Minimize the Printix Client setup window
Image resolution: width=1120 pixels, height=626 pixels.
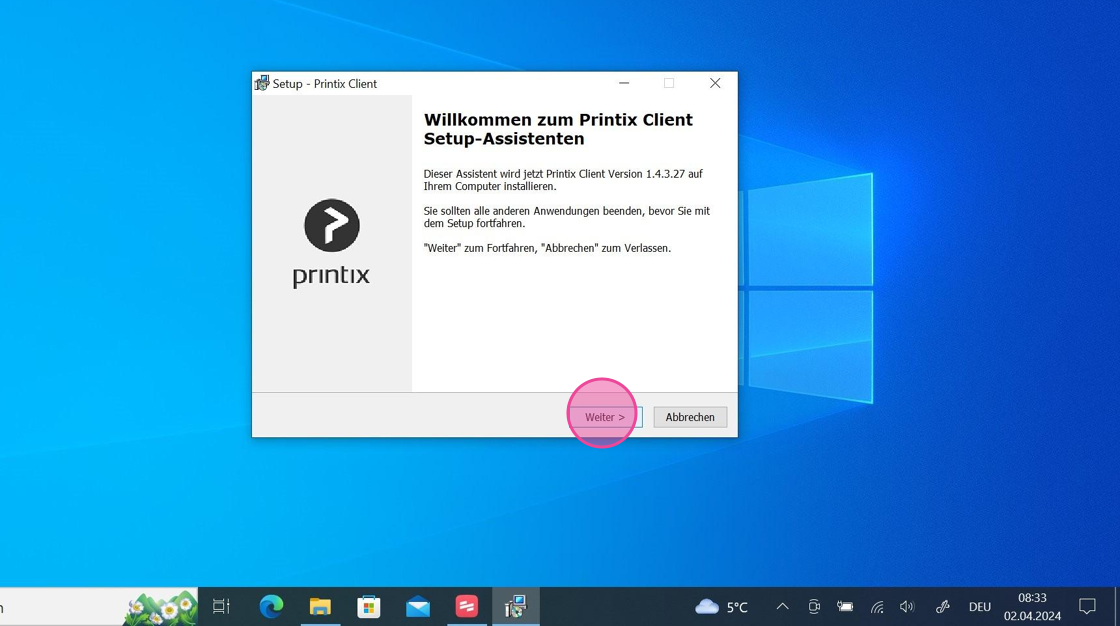point(624,83)
